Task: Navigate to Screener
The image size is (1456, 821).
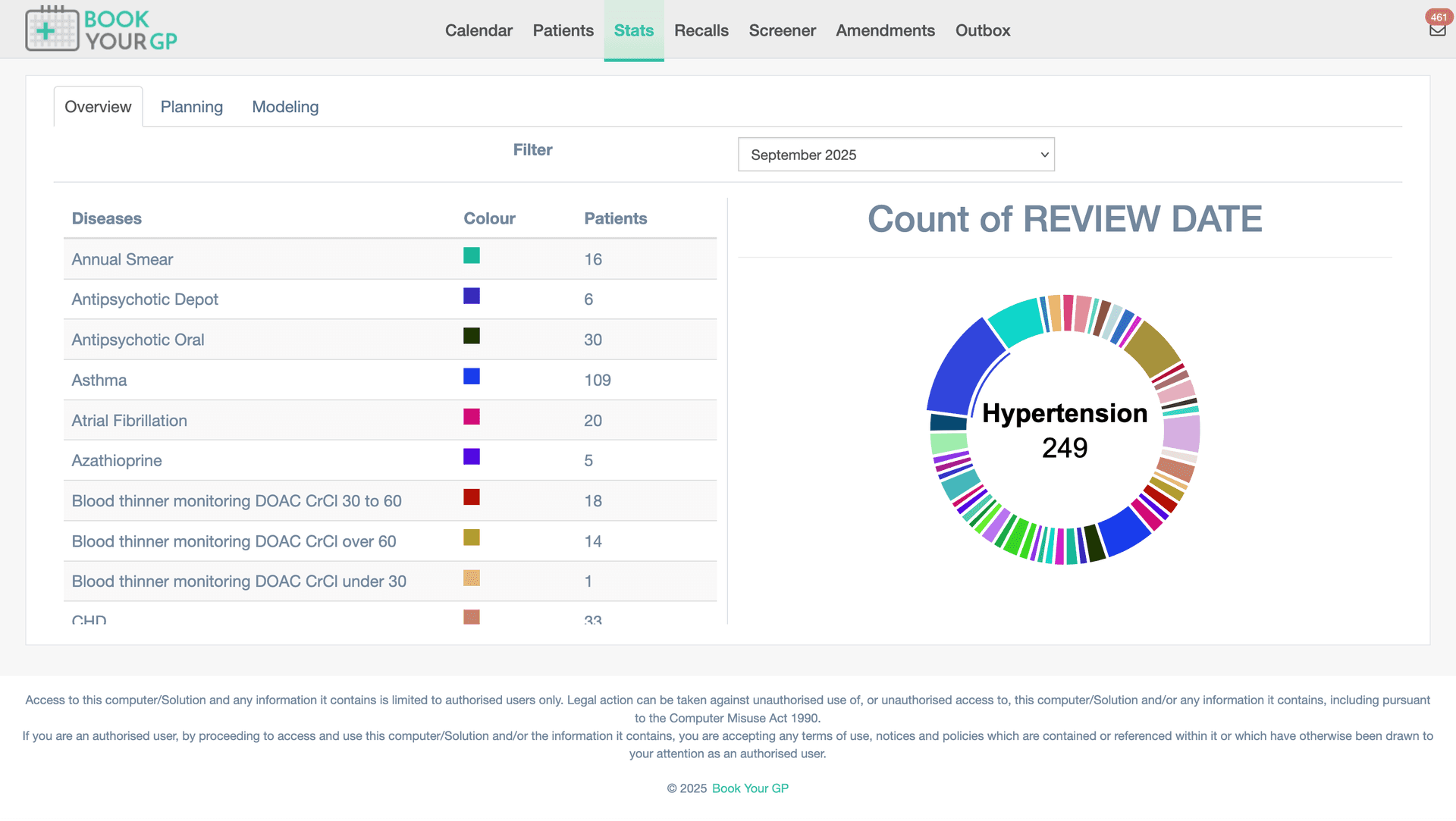Action: pyautogui.click(x=782, y=30)
